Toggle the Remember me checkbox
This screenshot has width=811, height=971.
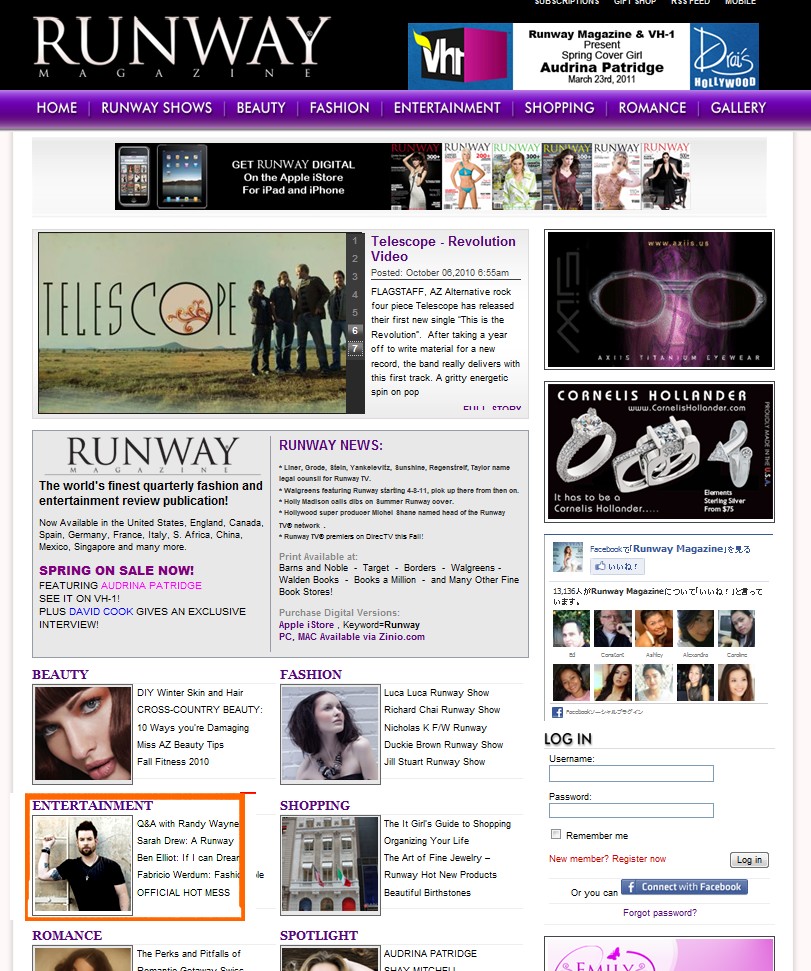click(x=556, y=834)
